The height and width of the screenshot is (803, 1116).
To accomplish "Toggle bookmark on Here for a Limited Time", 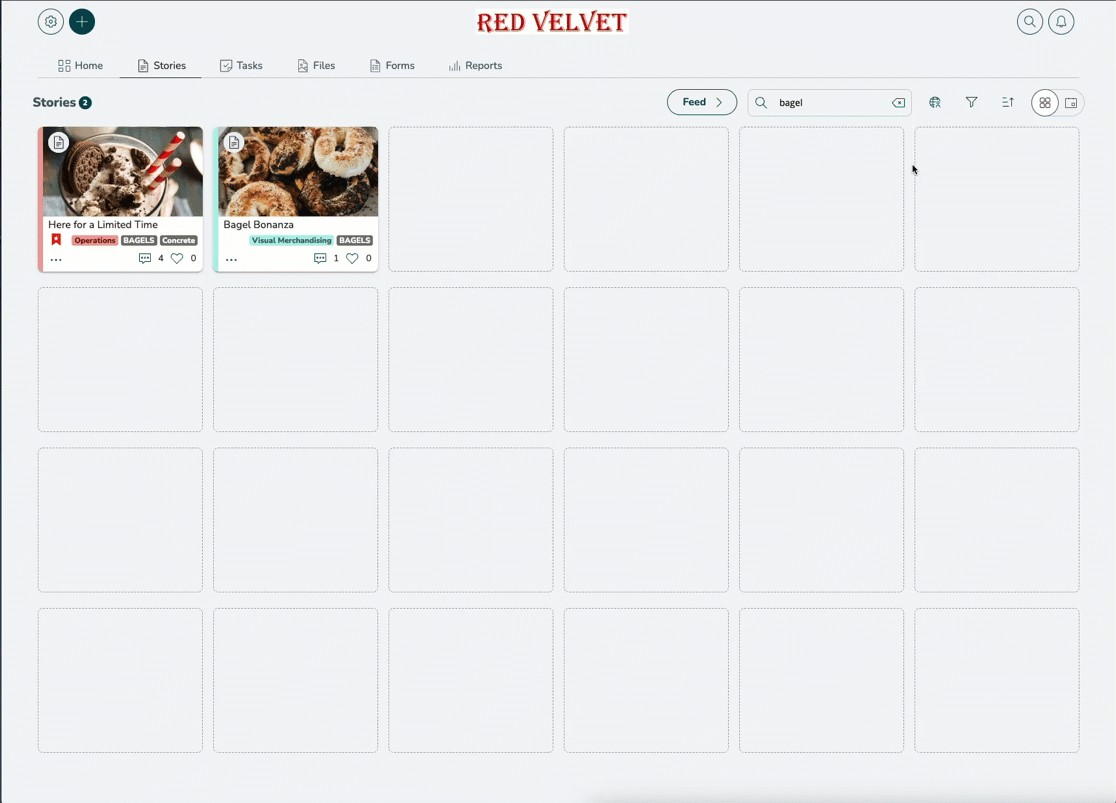I will tap(56, 240).
